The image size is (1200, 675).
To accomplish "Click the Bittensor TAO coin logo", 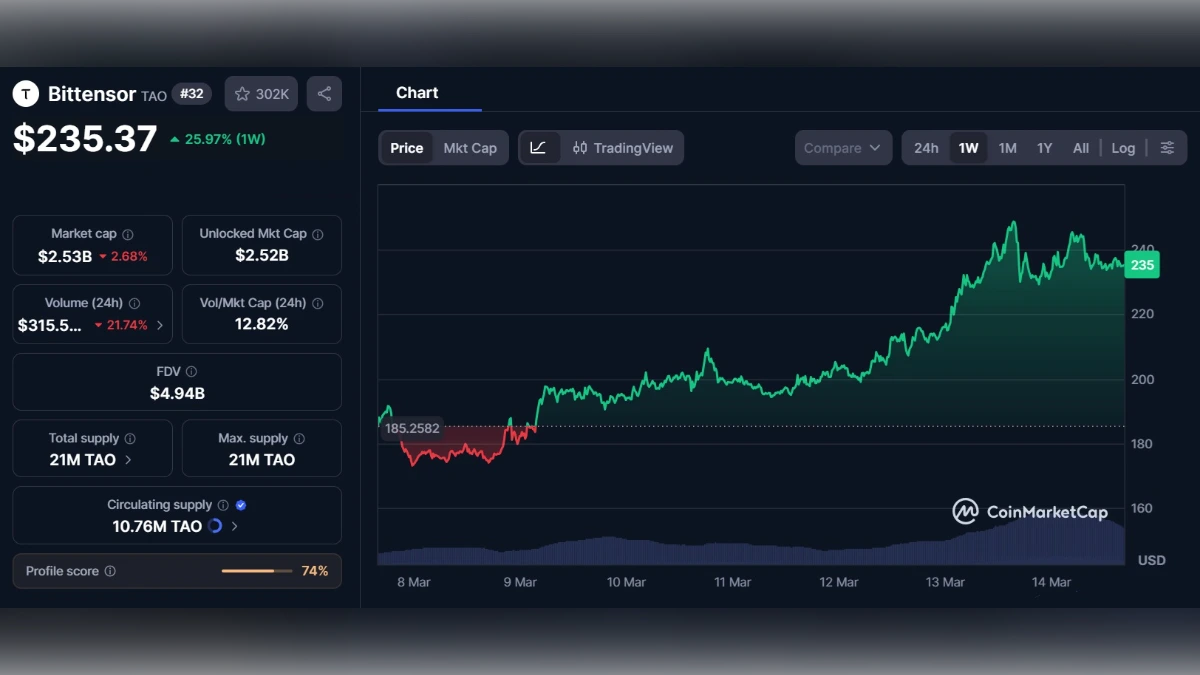I will tap(25, 93).
